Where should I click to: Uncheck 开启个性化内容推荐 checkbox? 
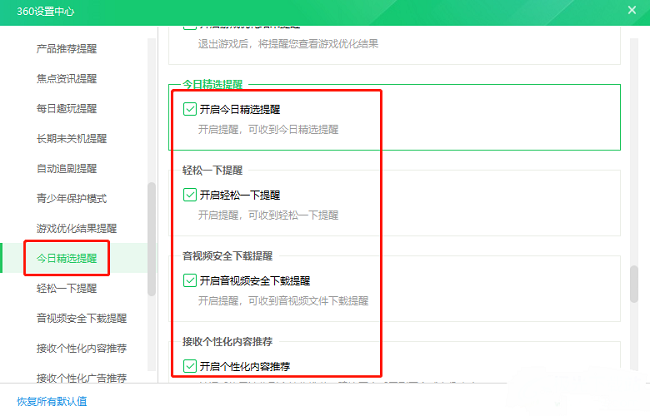(190, 366)
